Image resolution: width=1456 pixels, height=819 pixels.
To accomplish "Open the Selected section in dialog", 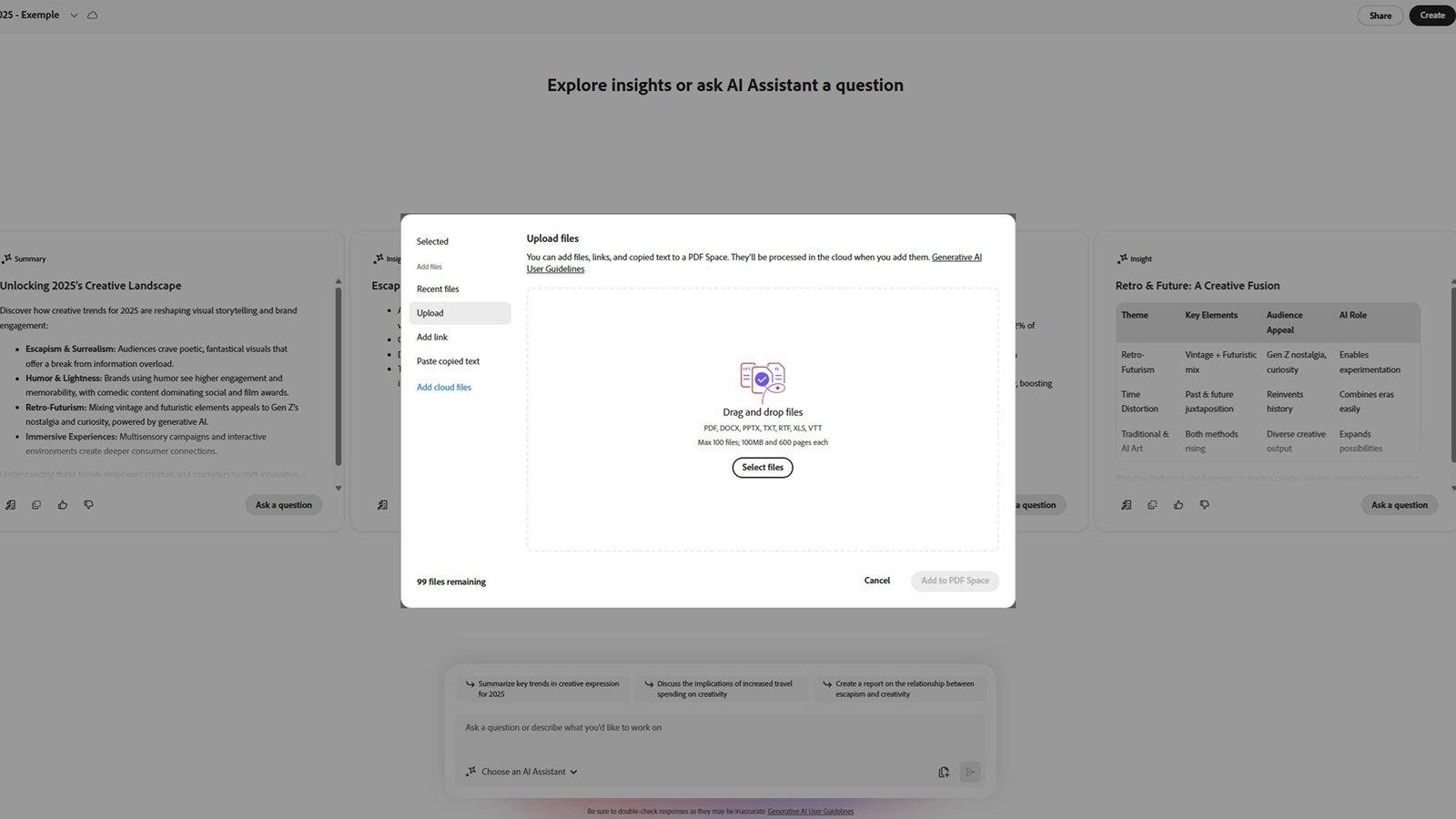I will [x=432, y=241].
